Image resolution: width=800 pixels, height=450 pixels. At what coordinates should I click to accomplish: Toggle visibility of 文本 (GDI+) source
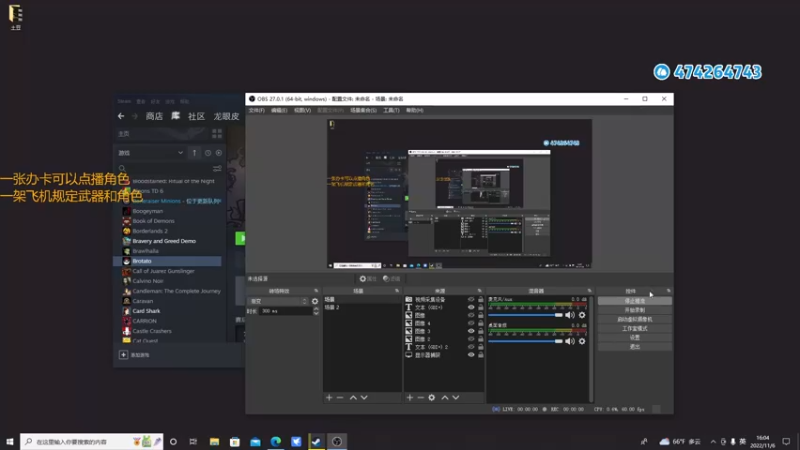click(471, 307)
